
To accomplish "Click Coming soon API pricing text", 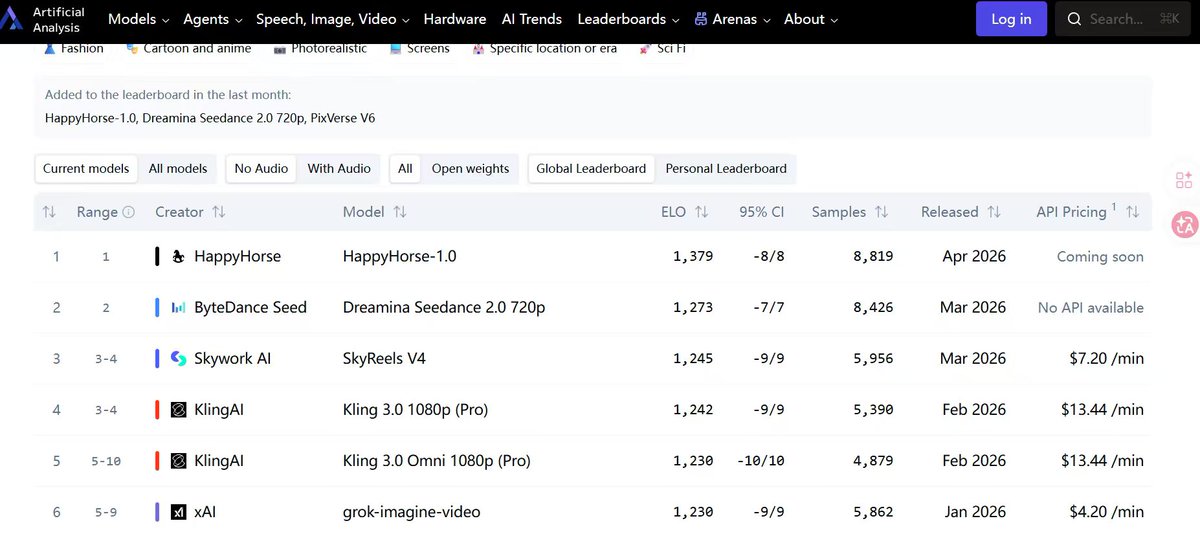I will pyautogui.click(x=1100, y=256).
